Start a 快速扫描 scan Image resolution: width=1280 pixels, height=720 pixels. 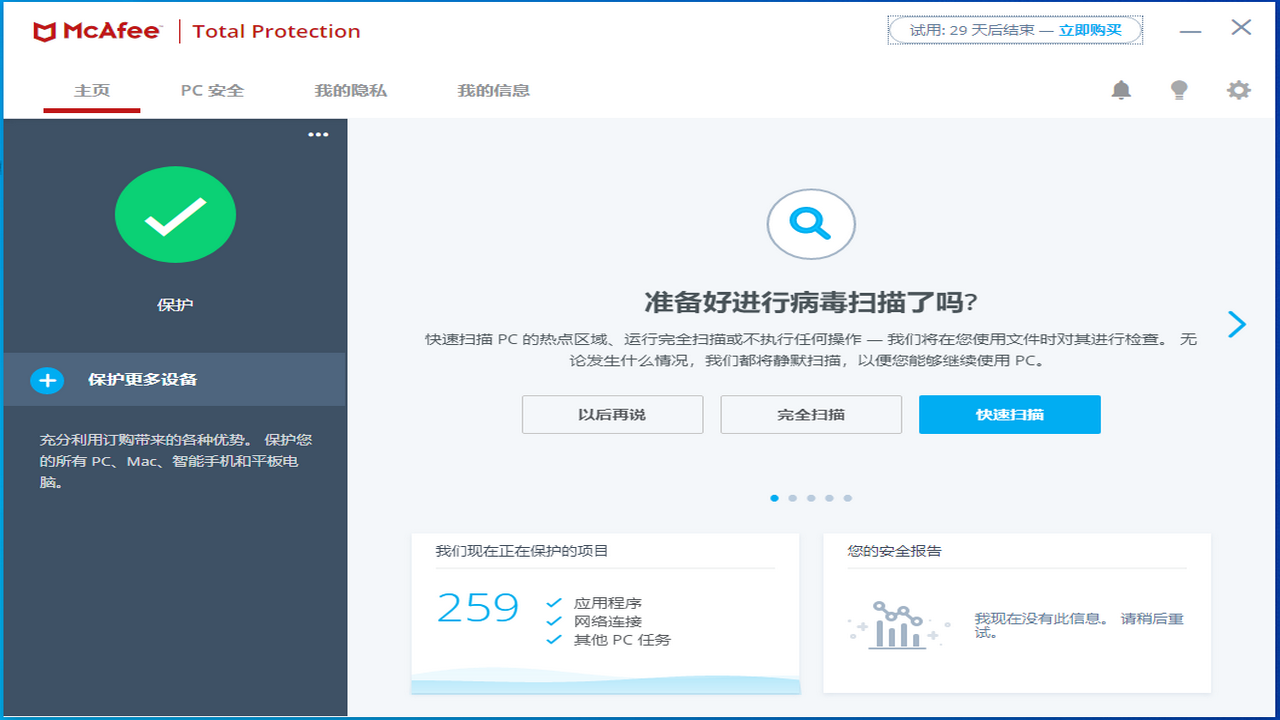(1009, 414)
